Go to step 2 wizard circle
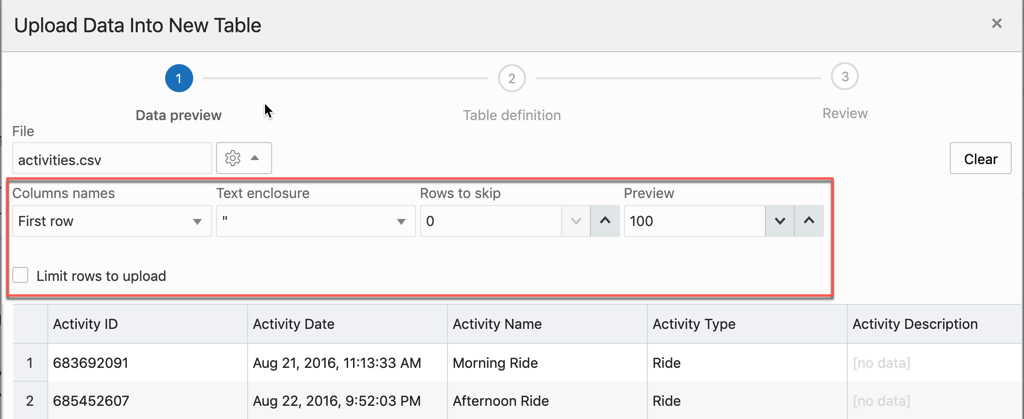This screenshot has height=419, width=1024. click(512, 78)
